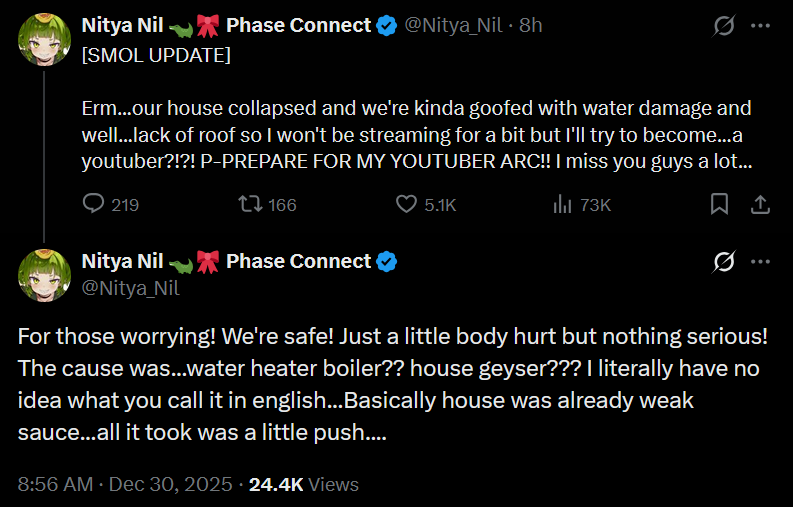This screenshot has height=507, width=793.
Task: Like the SMOL UPDATE tweet
Action: [407, 205]
